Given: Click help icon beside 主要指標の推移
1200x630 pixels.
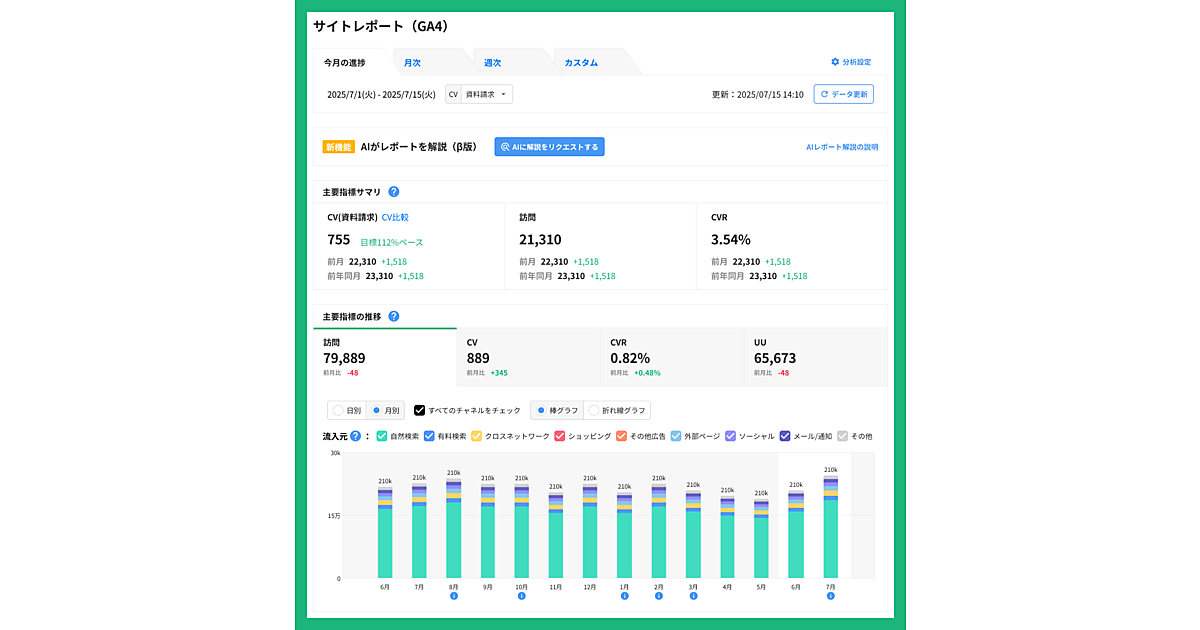Looking at the screenshot, I should pyautogui.click(x=394, y=316).
